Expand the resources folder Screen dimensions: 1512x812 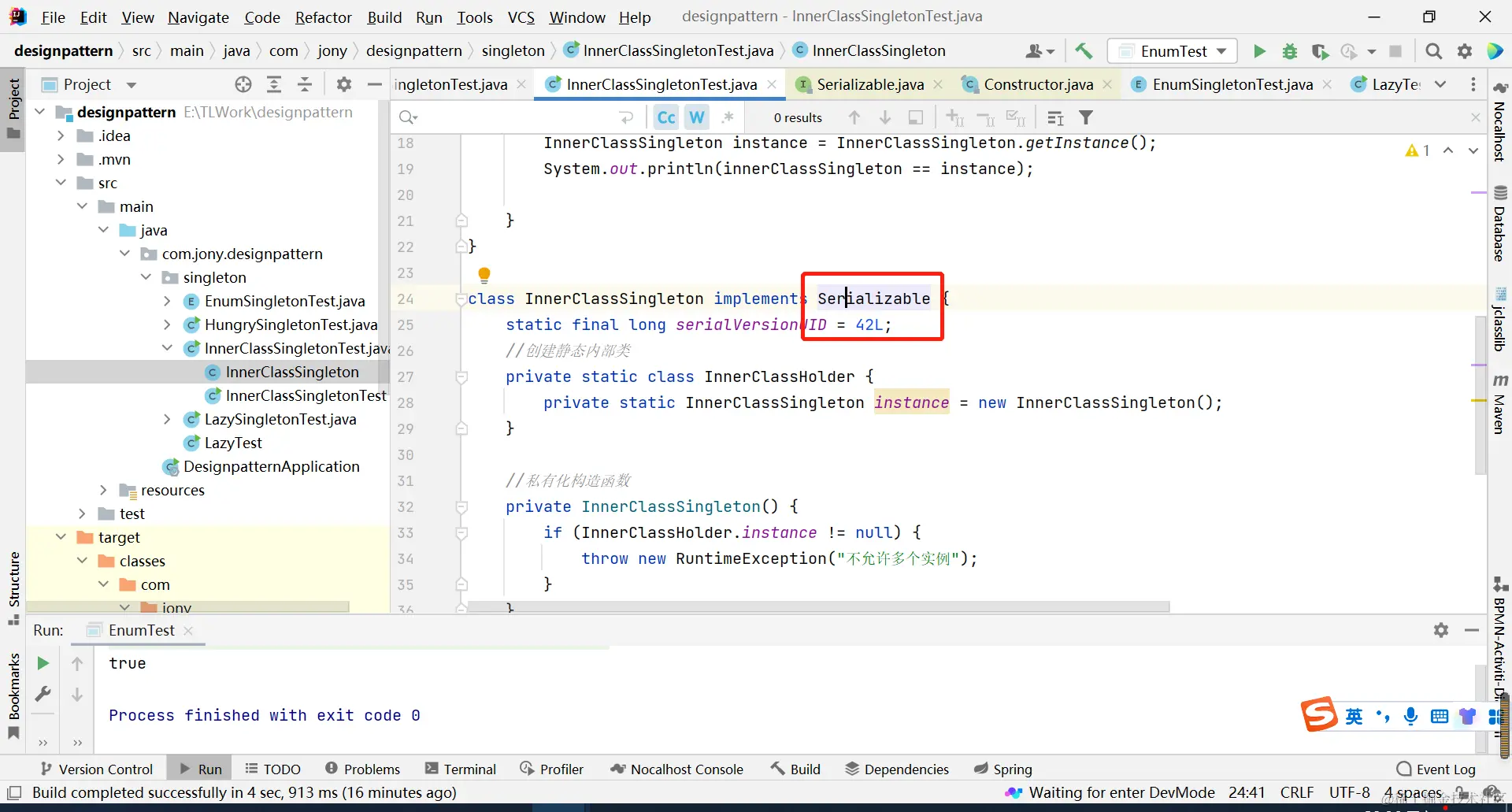(103, 490)
